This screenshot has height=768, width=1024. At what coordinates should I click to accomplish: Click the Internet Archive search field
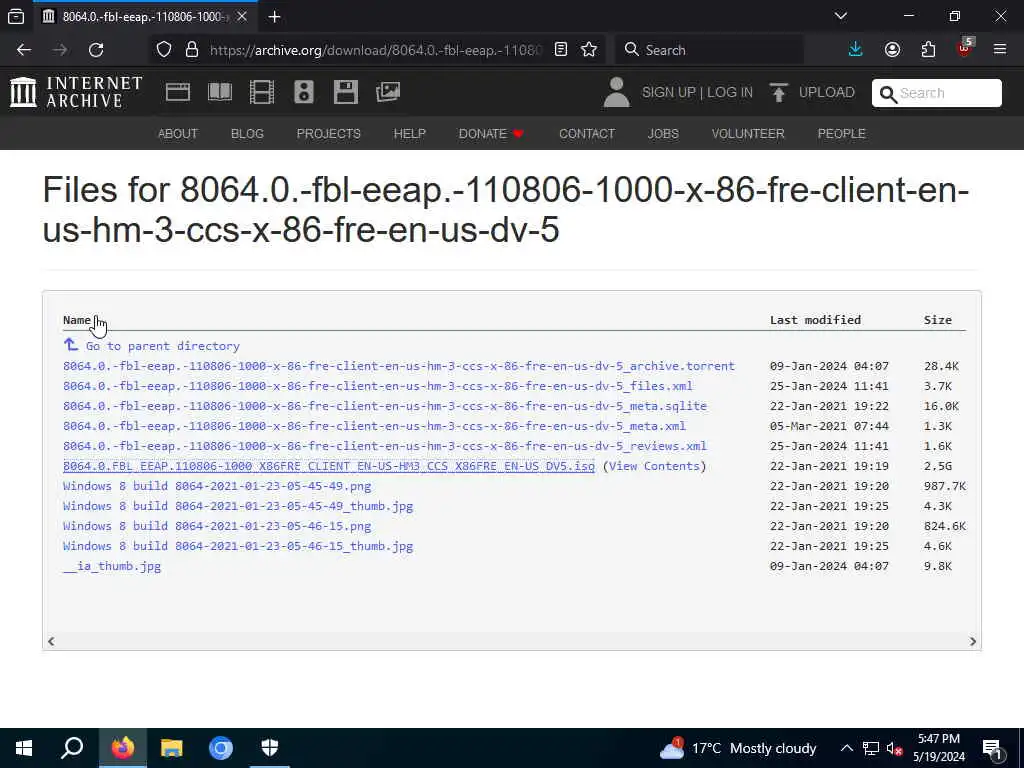936,93
